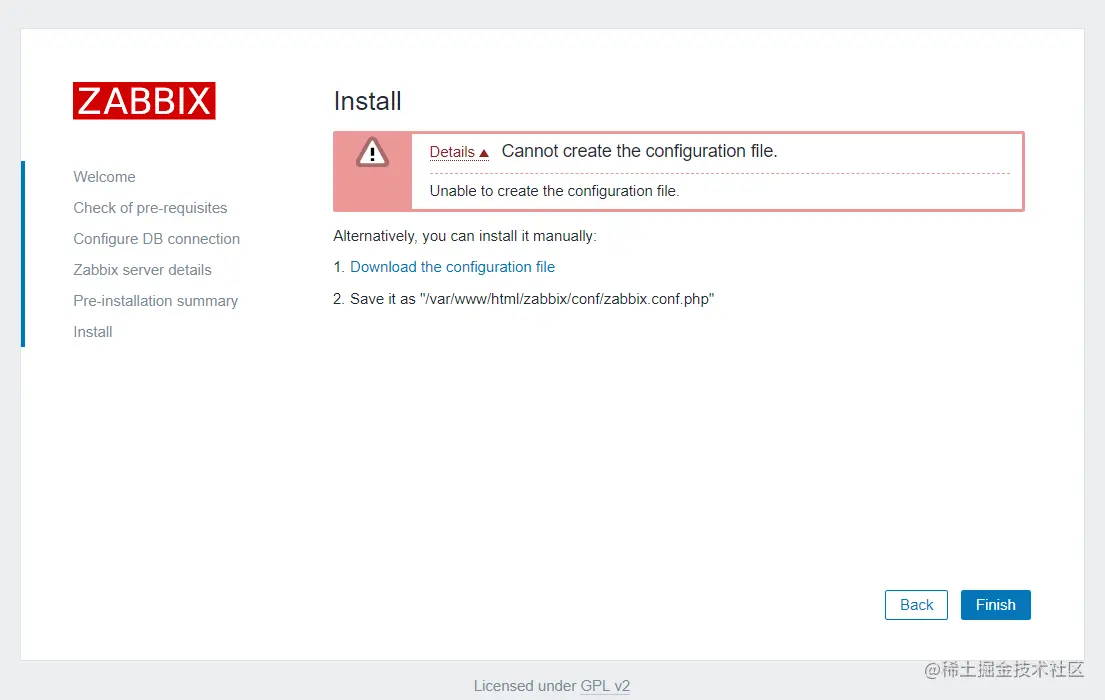Open the Welcome setup step

[x=104, y=177]
